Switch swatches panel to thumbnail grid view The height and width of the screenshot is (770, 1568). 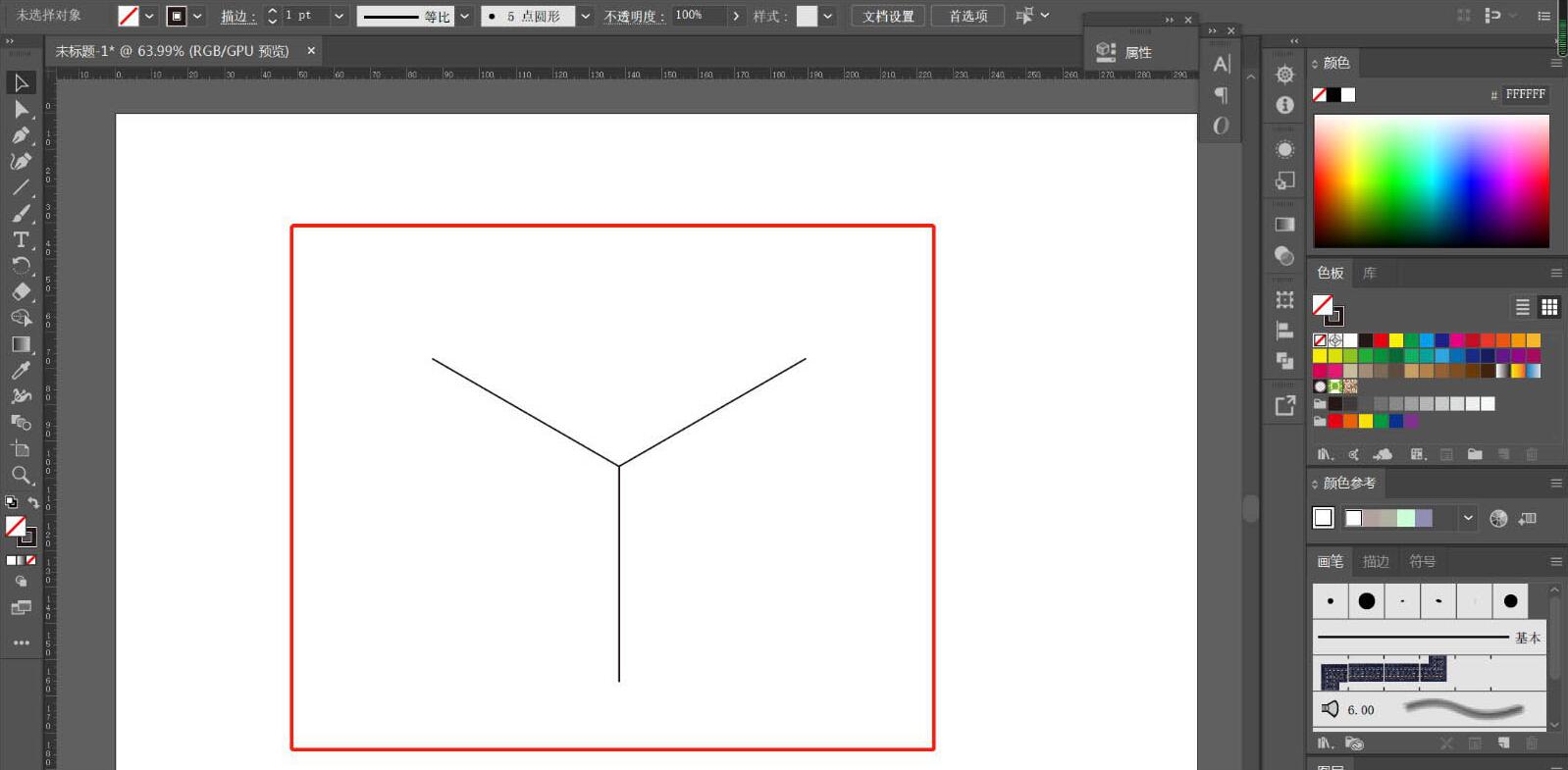tap(1549, 307)
